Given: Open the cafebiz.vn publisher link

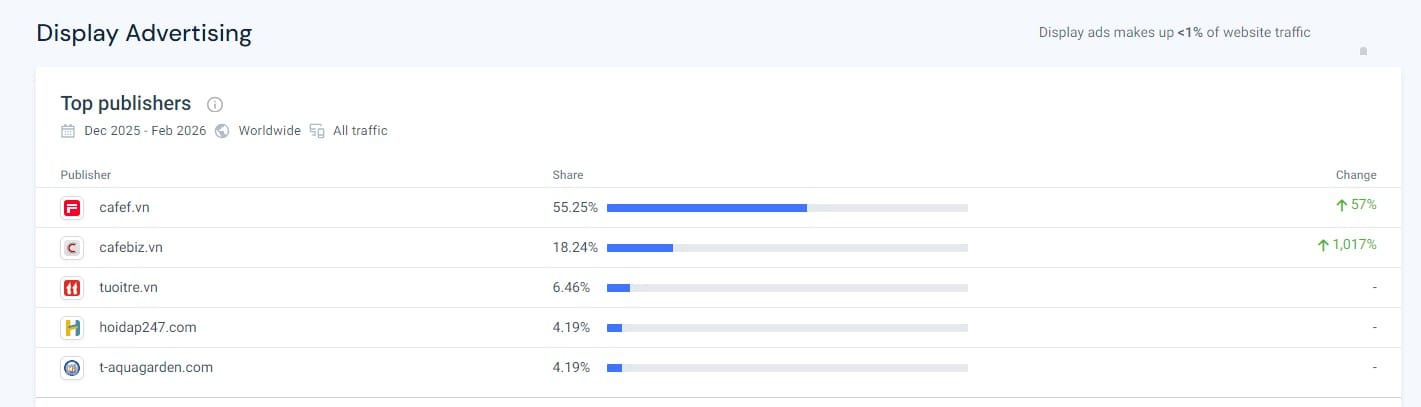Looking at the screenshot, I should pyautogui.click(x=131, y=247).
